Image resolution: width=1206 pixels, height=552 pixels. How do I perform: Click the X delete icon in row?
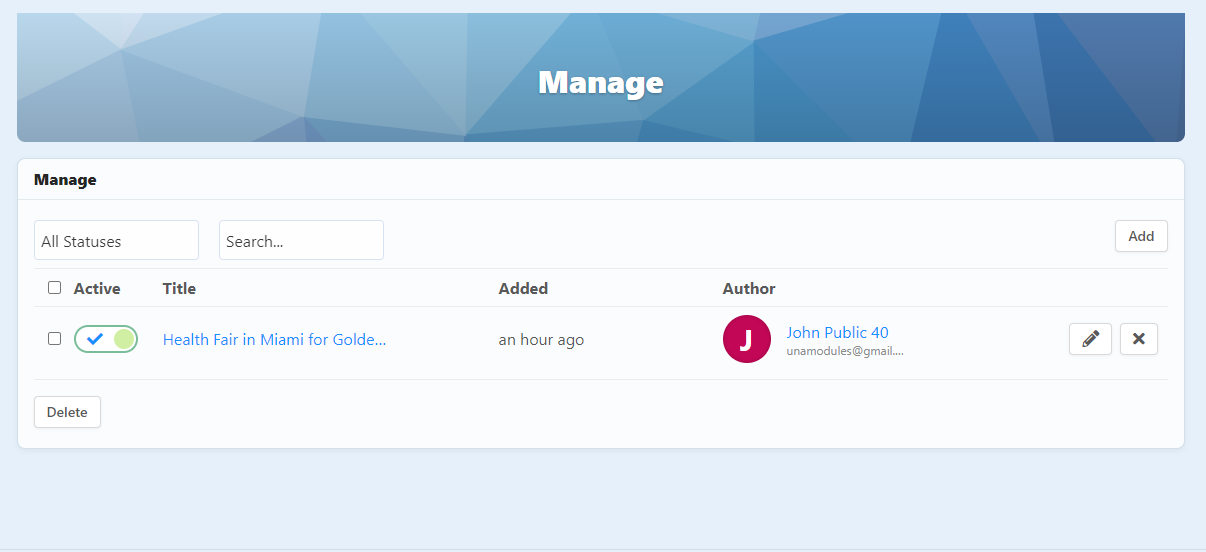[x=1138, y=339]
